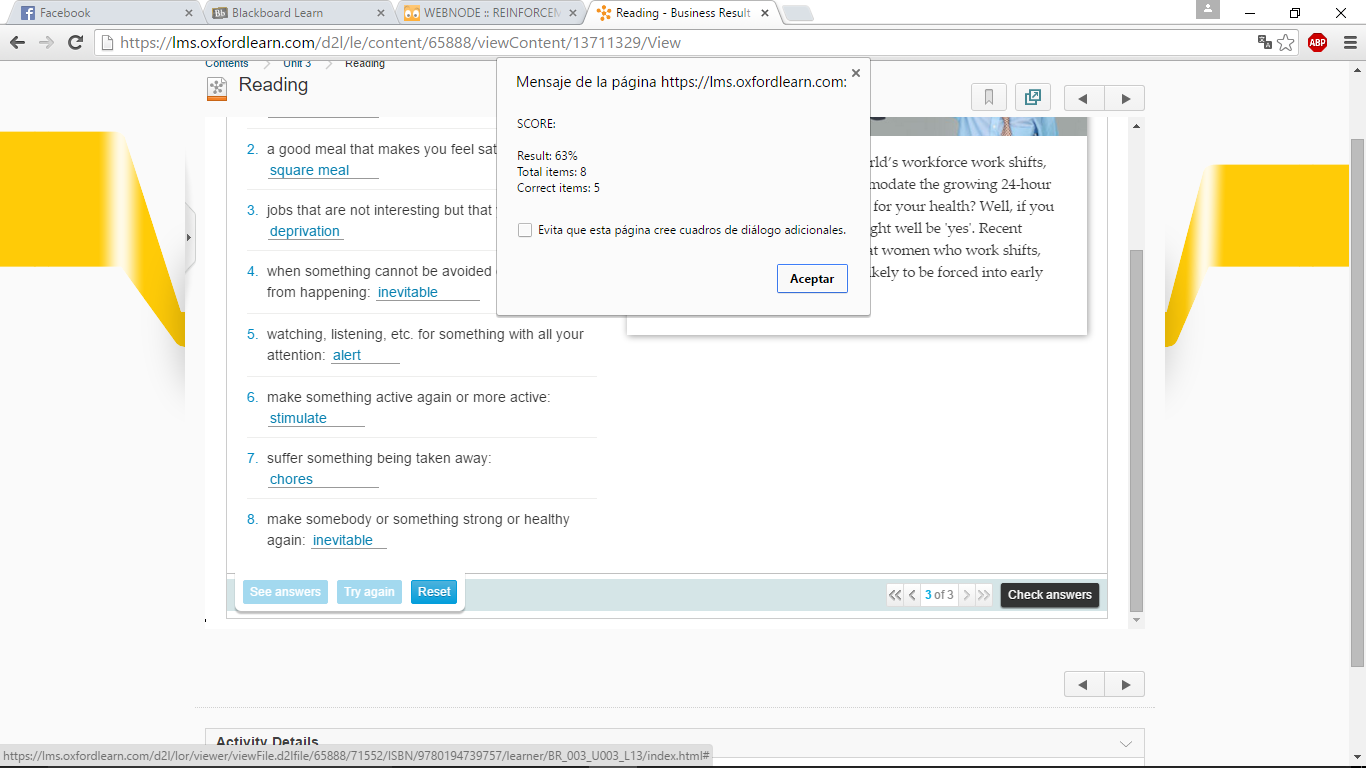The image size is (1366, 768).
Task: Reload the page with the refresh icon
Action: pos(75,42)
